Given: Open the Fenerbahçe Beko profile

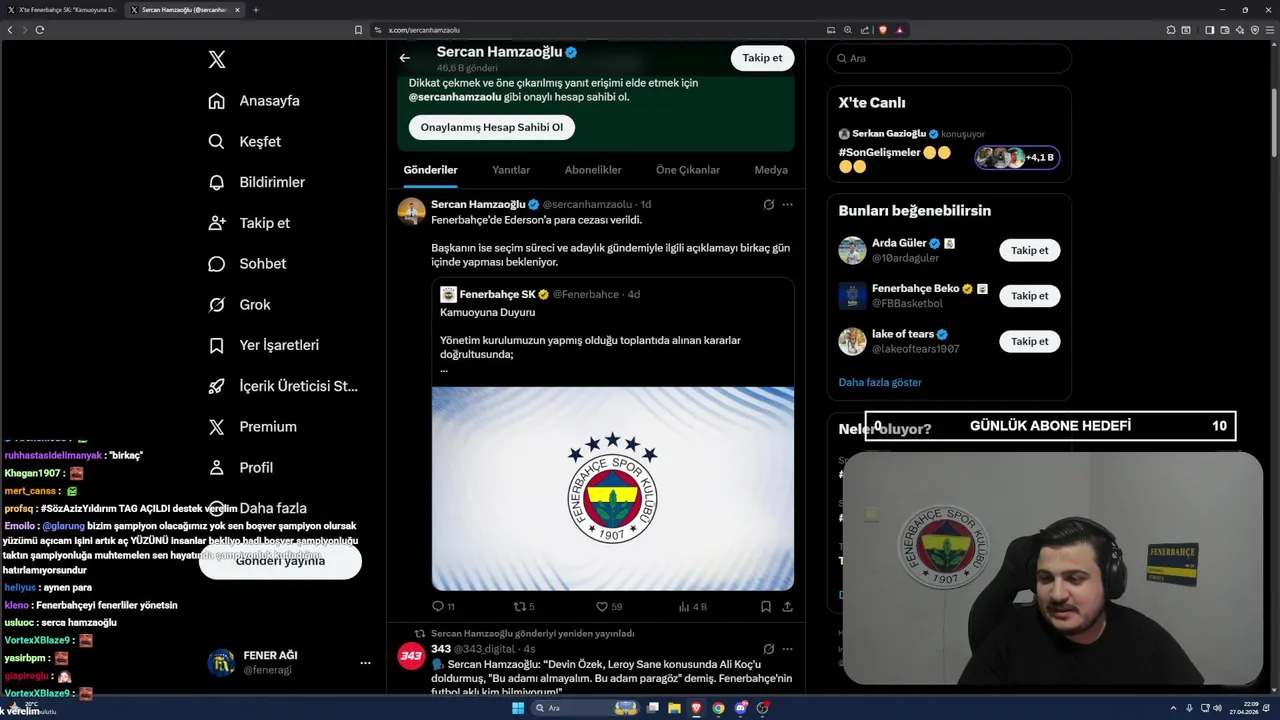Looking at the screenshot, I should (915, 288).
